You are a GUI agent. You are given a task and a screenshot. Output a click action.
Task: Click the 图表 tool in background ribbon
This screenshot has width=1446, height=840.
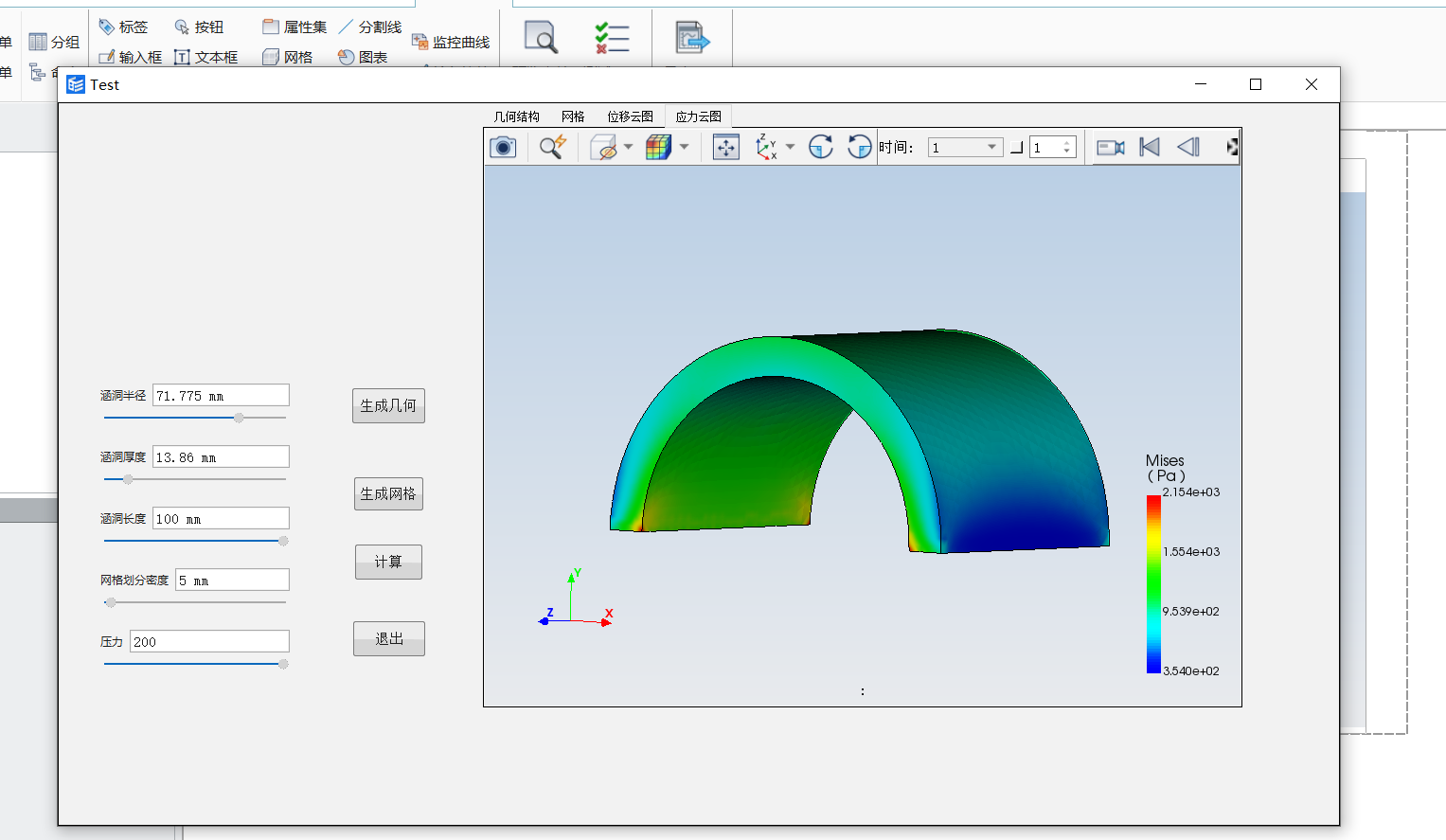click(363, 57)
